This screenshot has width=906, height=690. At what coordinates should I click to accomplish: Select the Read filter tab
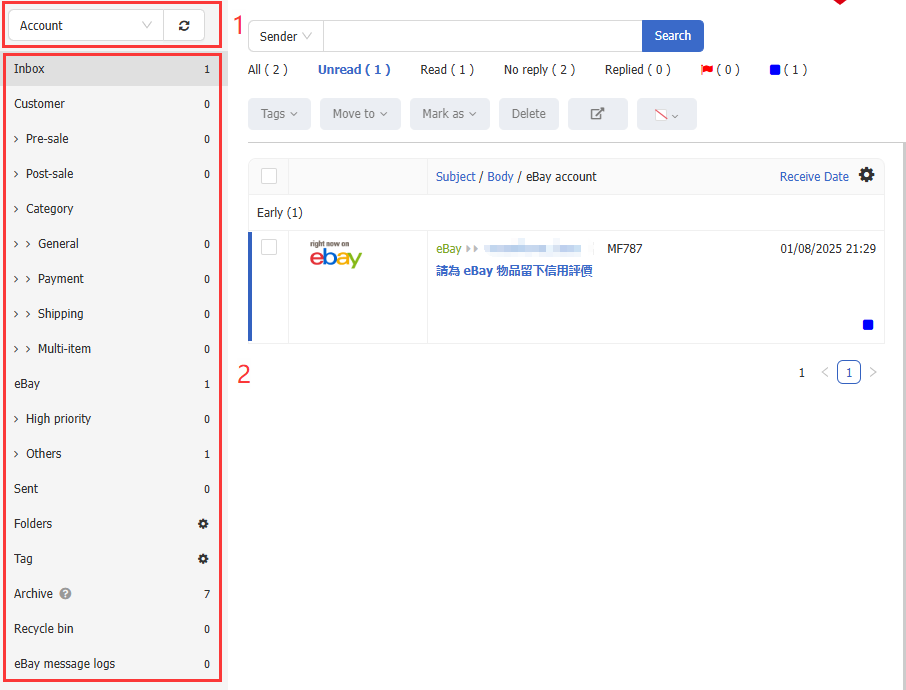[x=447, y=70]
